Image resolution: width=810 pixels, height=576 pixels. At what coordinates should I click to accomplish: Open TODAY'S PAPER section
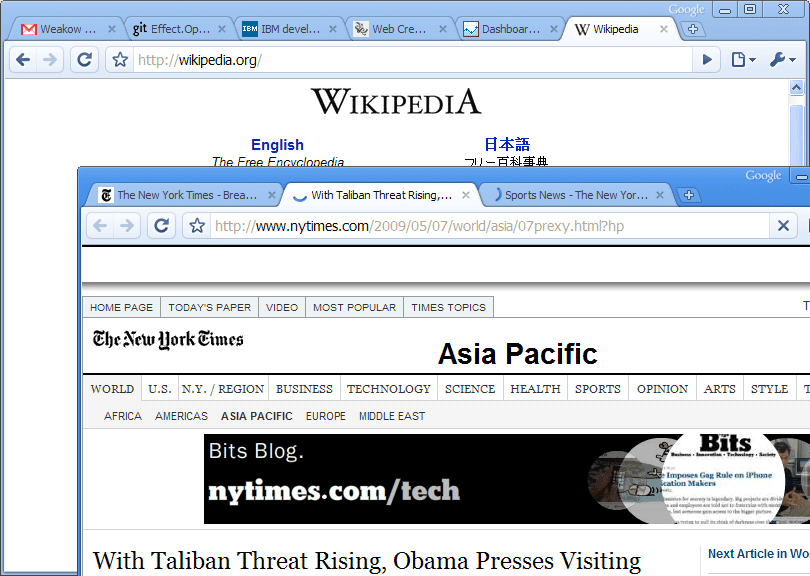click(x=209, y=307)
